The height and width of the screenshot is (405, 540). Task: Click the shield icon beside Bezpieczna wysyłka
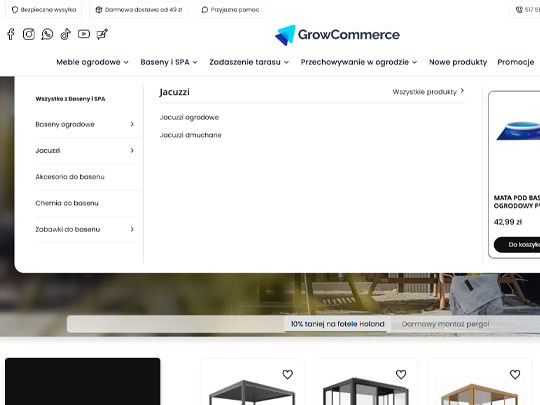pyautogui.click(x=15, y=10)
